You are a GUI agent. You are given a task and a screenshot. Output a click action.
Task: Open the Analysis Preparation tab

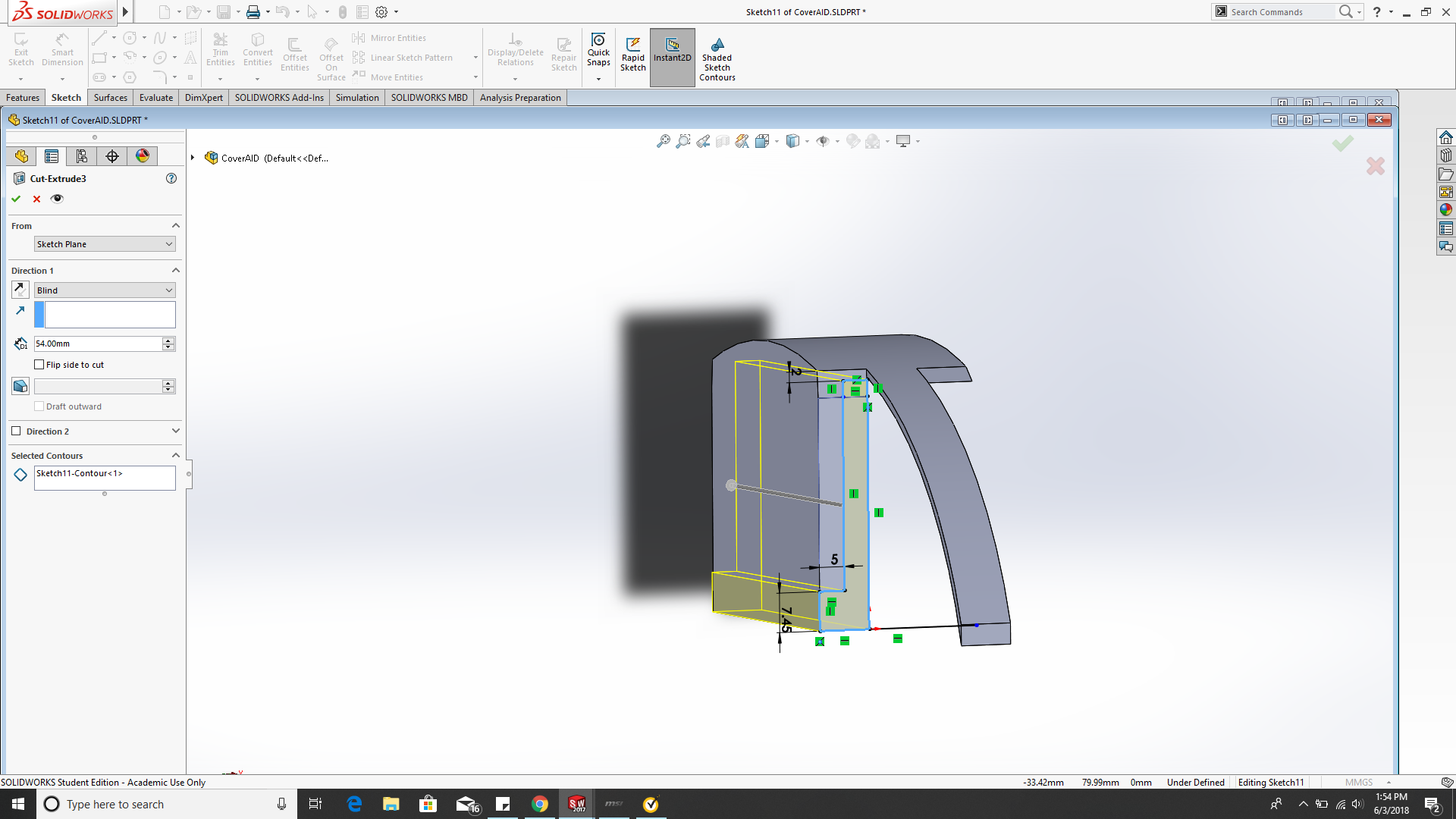click(x=520, y=98)
